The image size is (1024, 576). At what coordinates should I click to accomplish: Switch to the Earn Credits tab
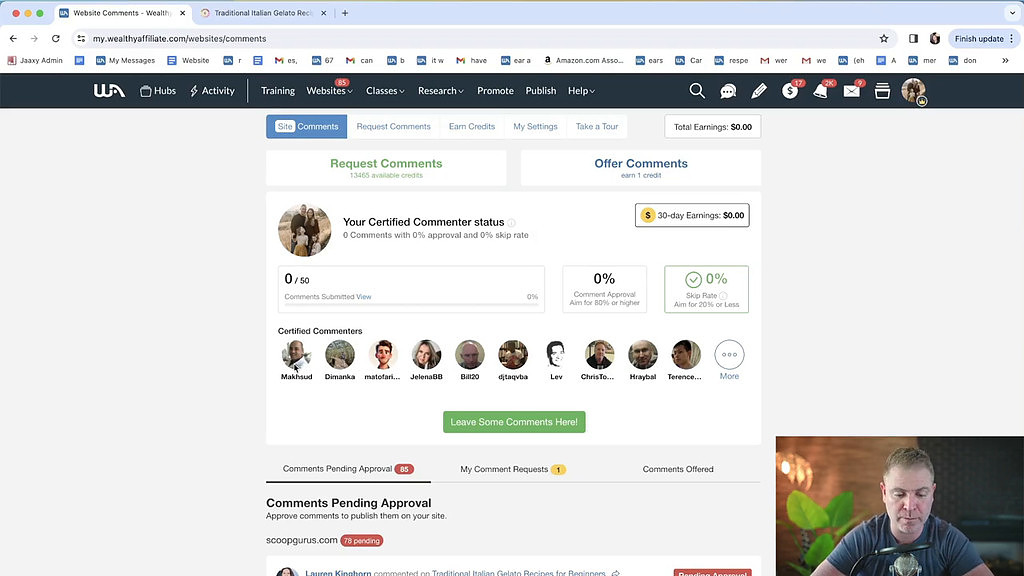click(x=471, y=126)
